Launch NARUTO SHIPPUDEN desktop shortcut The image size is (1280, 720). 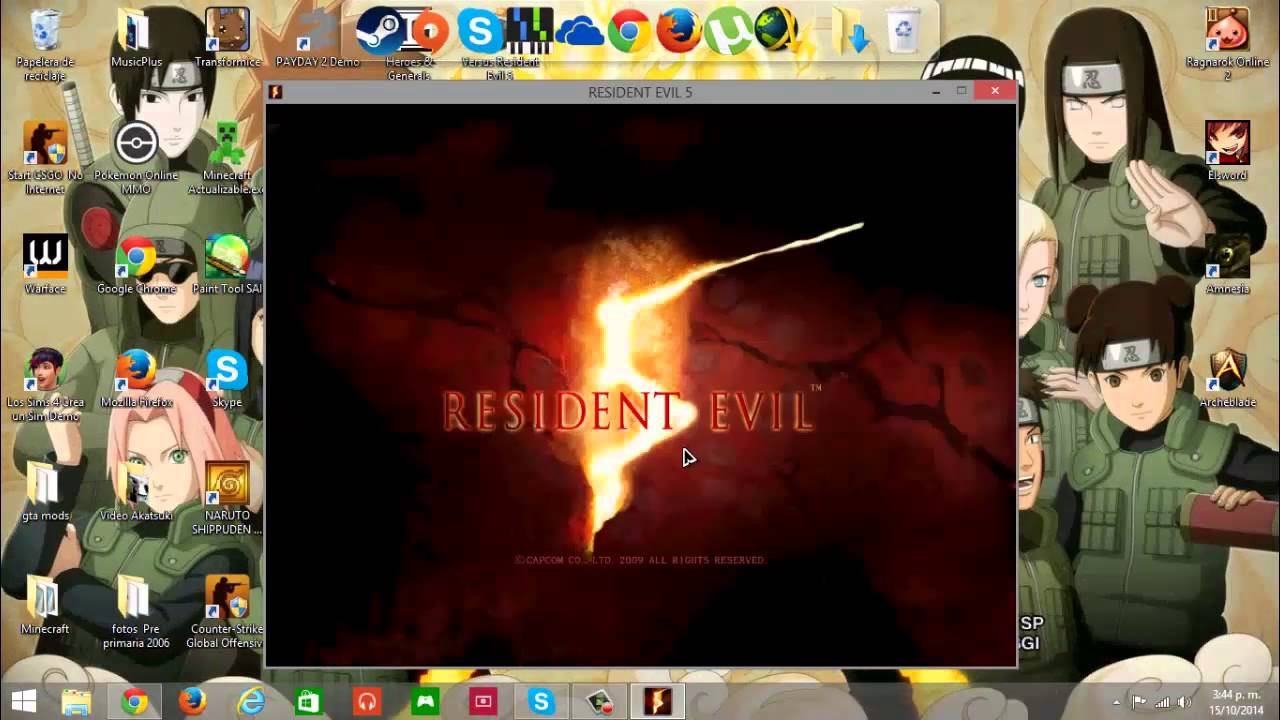227,499
